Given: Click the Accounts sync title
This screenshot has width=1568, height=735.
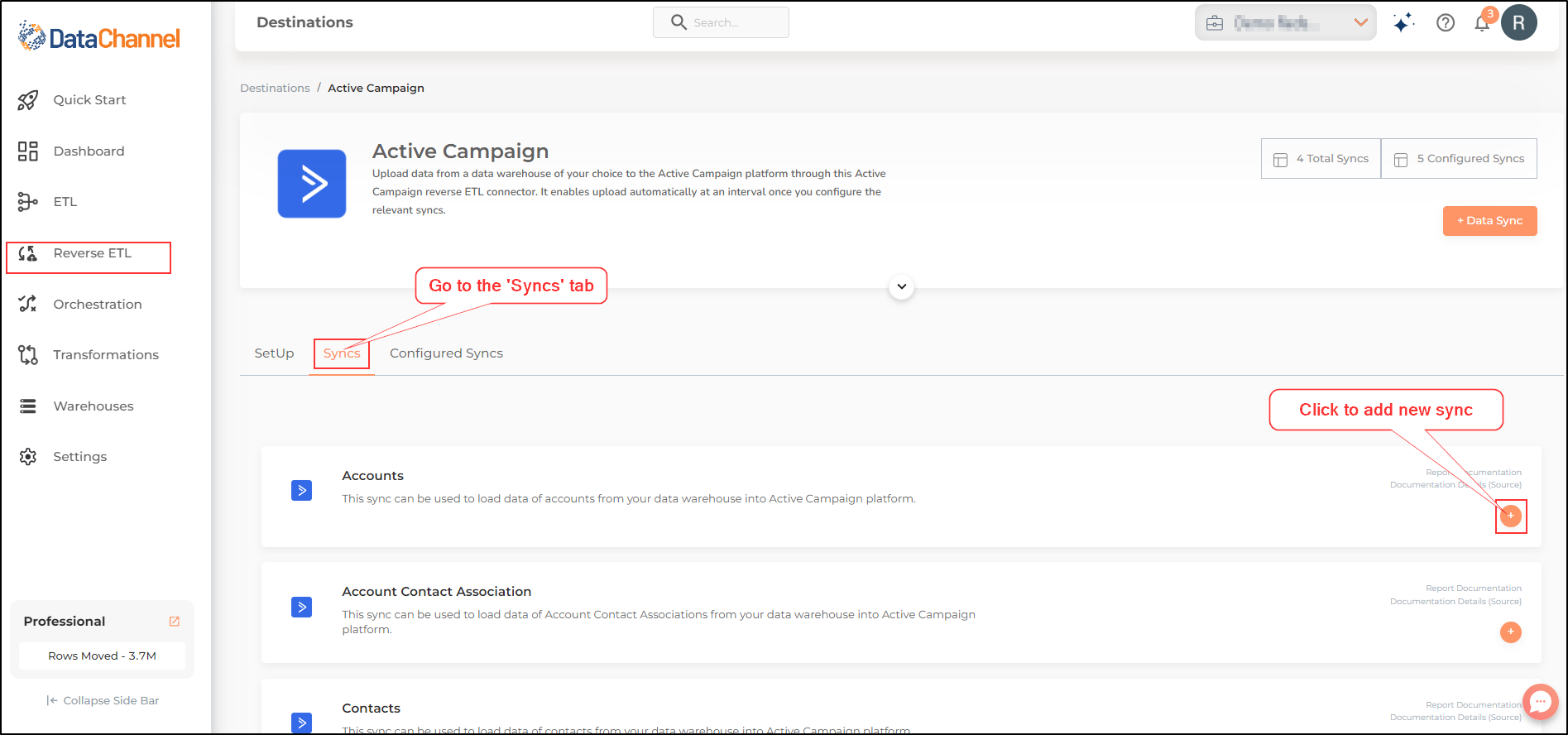Looking at the screenshot, I should (373, 476).
